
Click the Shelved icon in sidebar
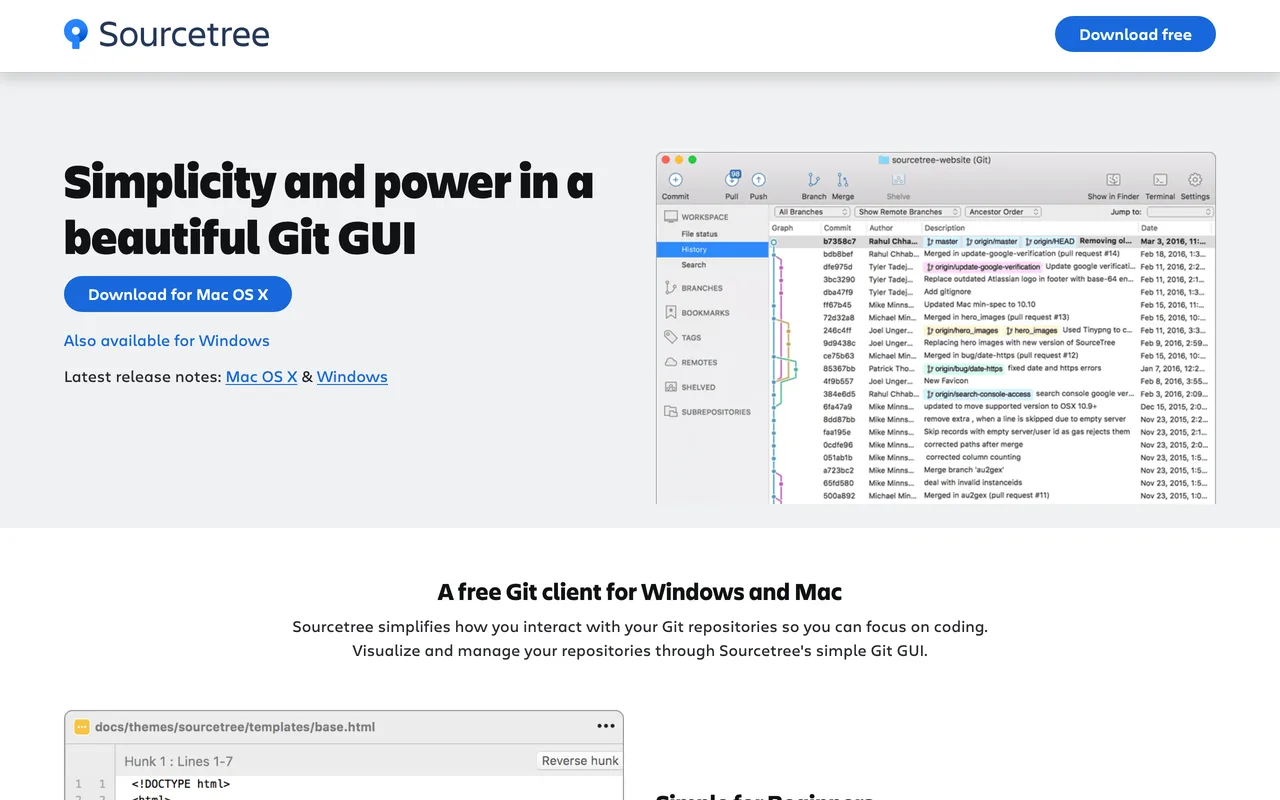tap(670, 387)
